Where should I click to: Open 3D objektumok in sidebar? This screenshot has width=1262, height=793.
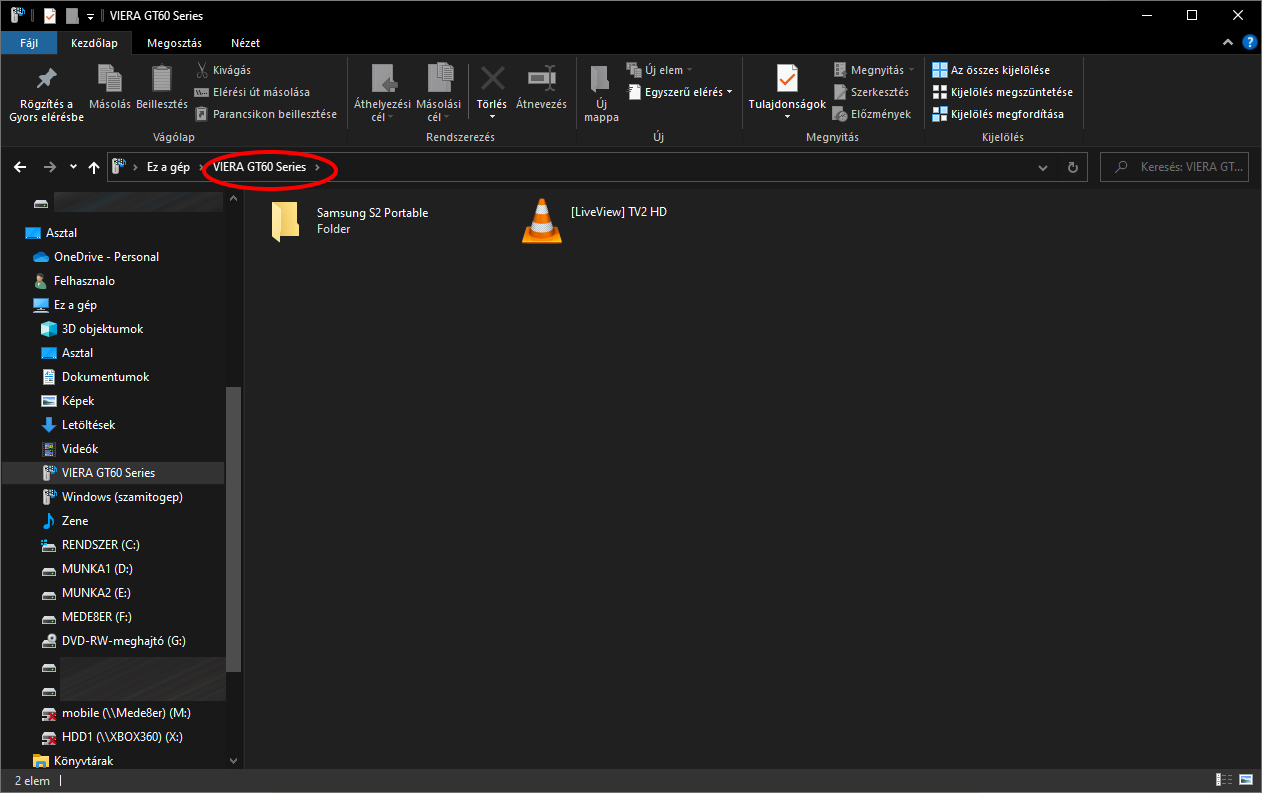click(x=92, y=329)
